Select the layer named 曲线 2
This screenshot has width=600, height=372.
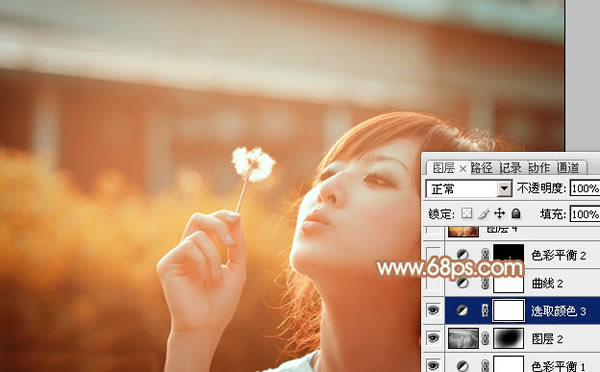(547, 283)
